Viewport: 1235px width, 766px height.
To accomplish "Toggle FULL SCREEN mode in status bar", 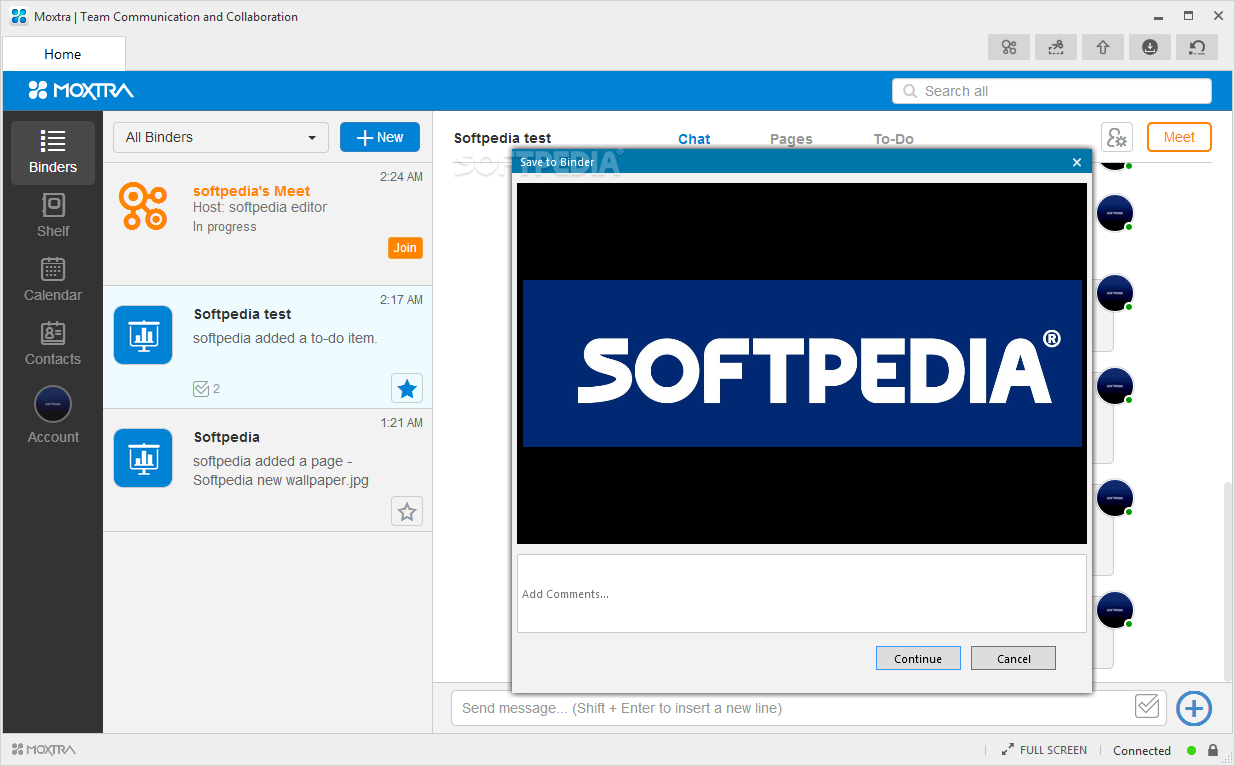I will [1044, 750].
